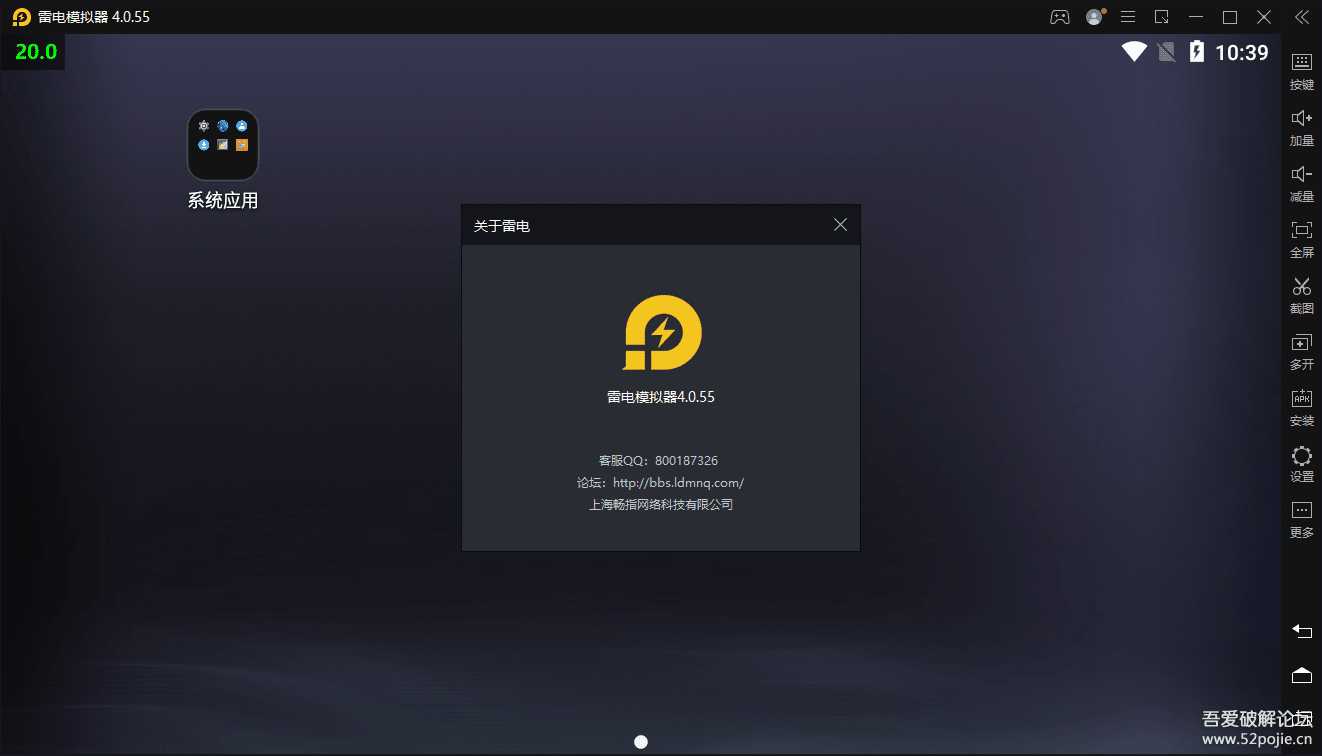Close the 关于雷电 dialog
The image size is (1322, 756).
pos(840,225)
